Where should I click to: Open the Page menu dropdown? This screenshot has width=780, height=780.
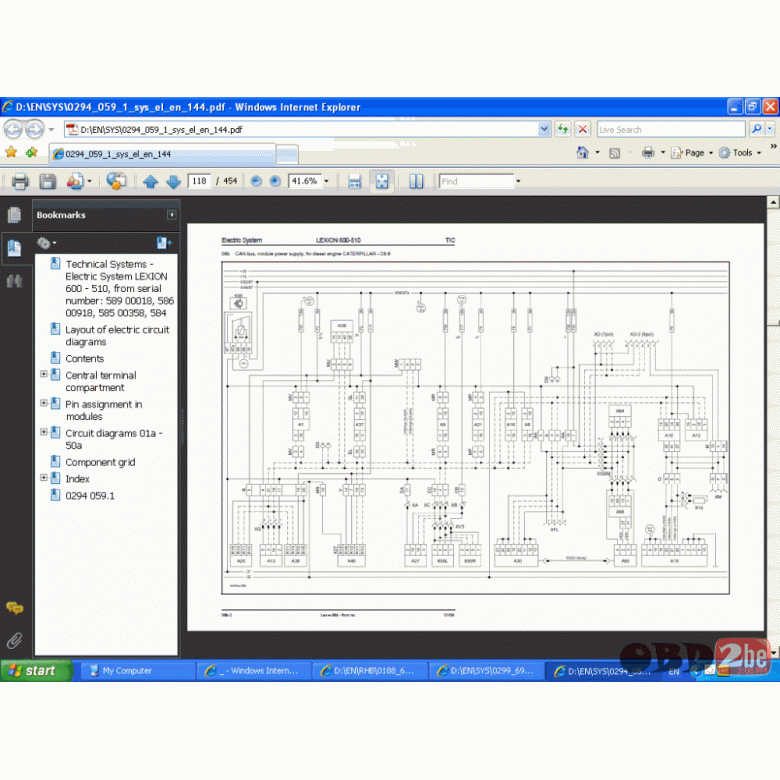(692, 153)
